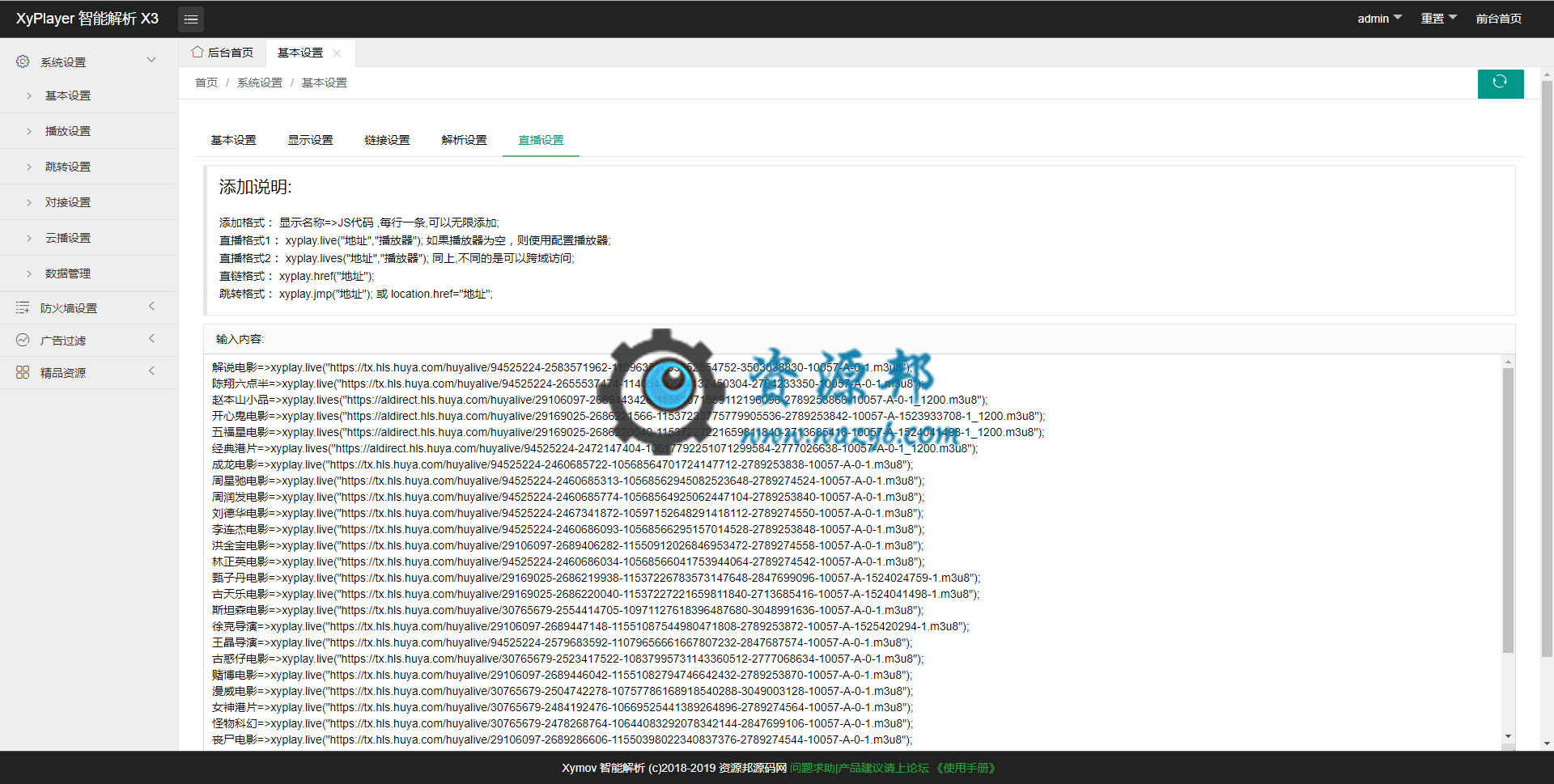Click the 赌博电影 line in textarea
Image resolution: width=1554 pixels, height=784 pixels.
(x=563, y=675)
